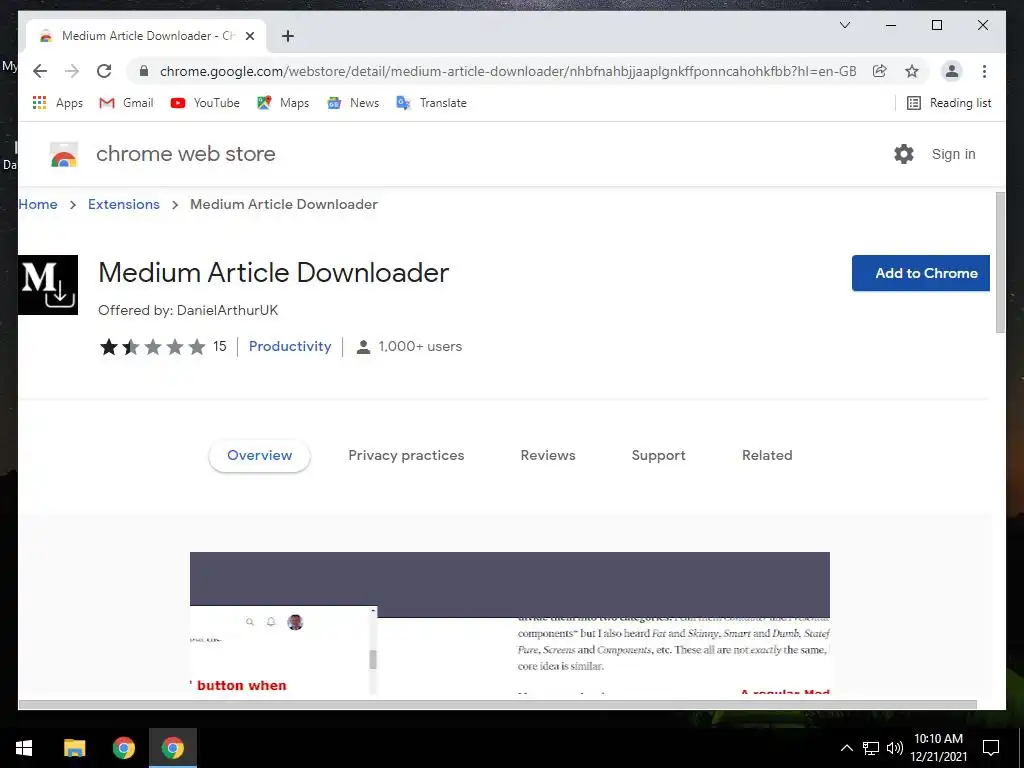Click the vertical page scrollbar
Viewport: 1024px width, 768px height.
(1000, 263)
